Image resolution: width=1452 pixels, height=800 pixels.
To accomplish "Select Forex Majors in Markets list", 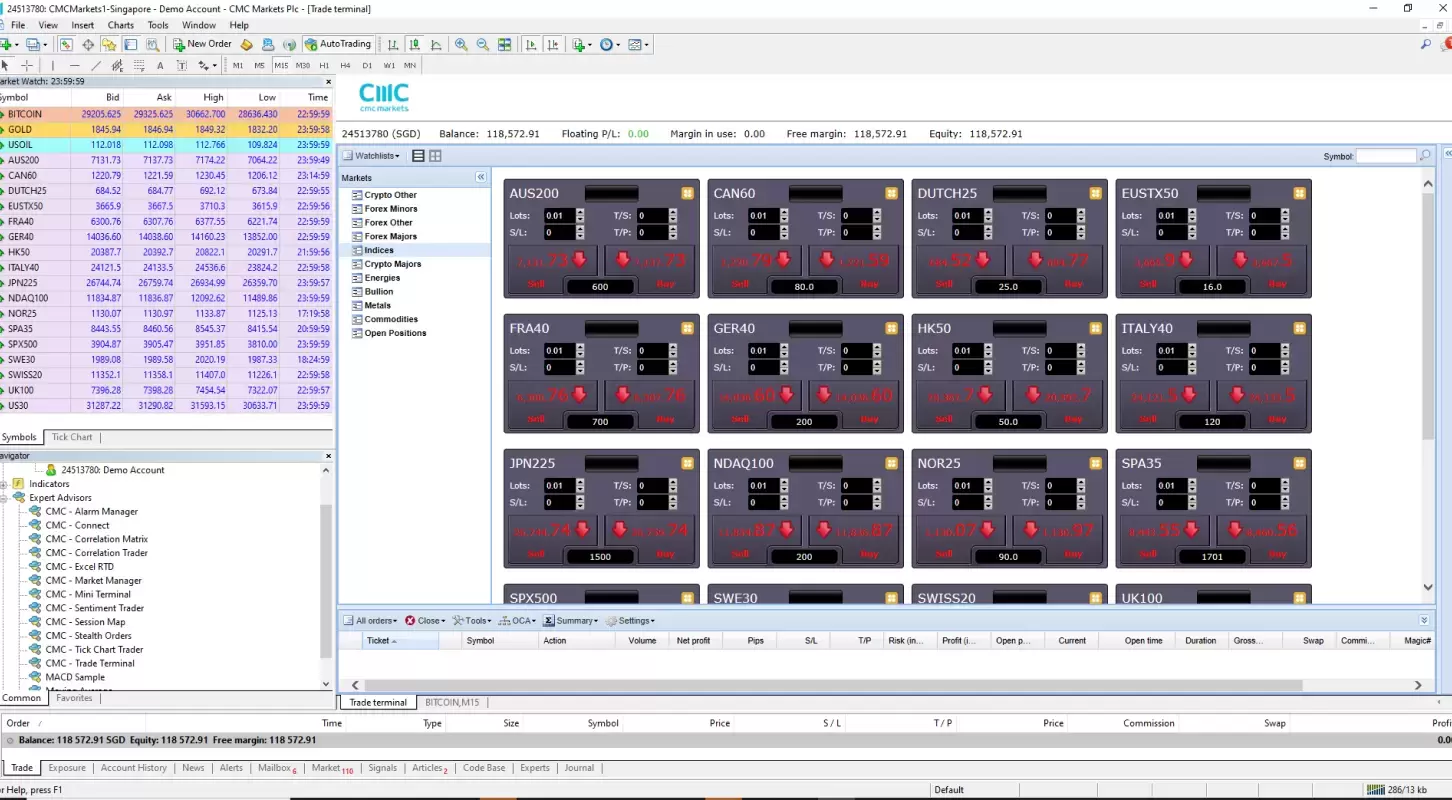I will tap(390, 237).
